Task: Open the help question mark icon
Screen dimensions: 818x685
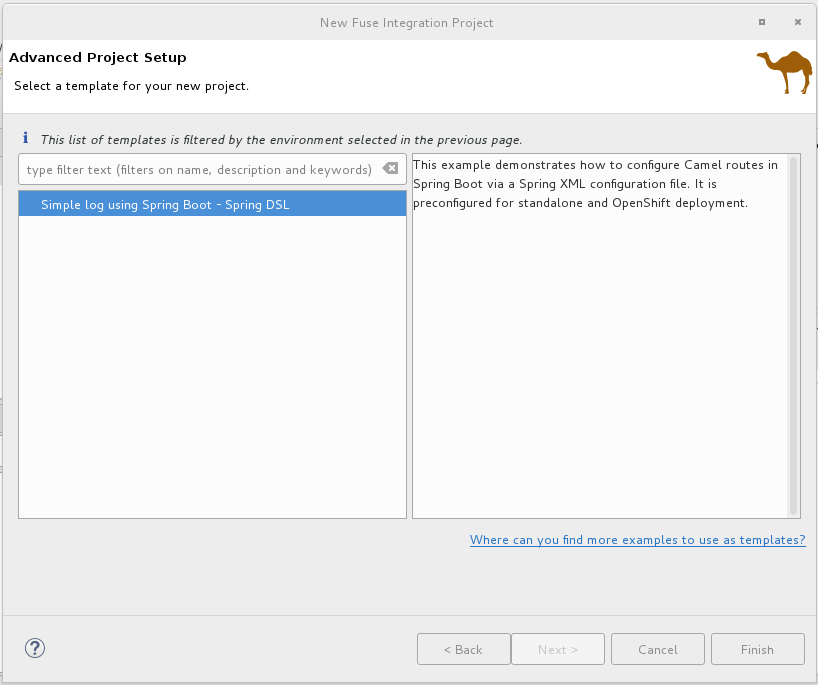Action: point(33,648)
